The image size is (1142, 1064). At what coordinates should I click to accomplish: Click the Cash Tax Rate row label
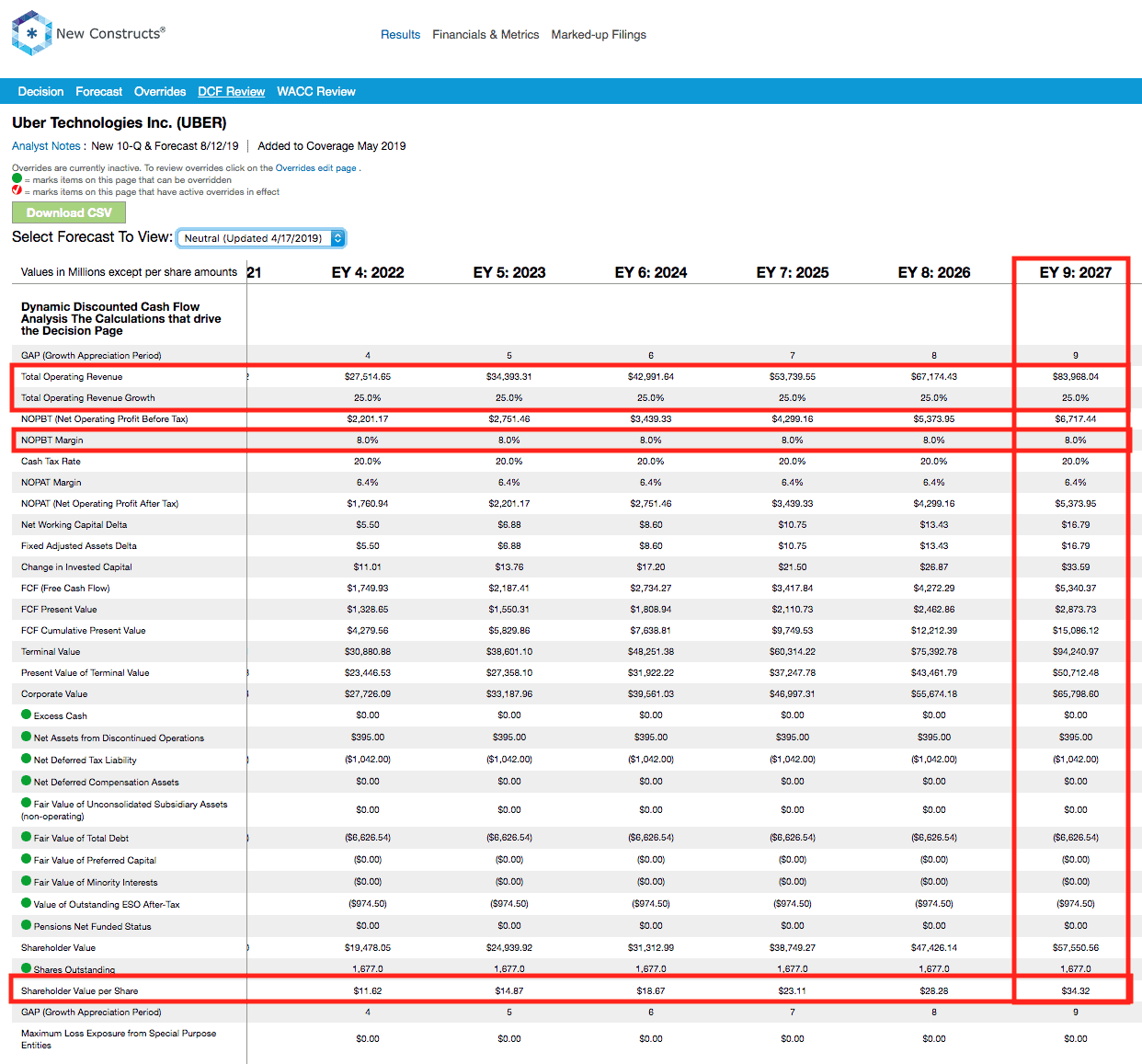[x=51, y=462]
